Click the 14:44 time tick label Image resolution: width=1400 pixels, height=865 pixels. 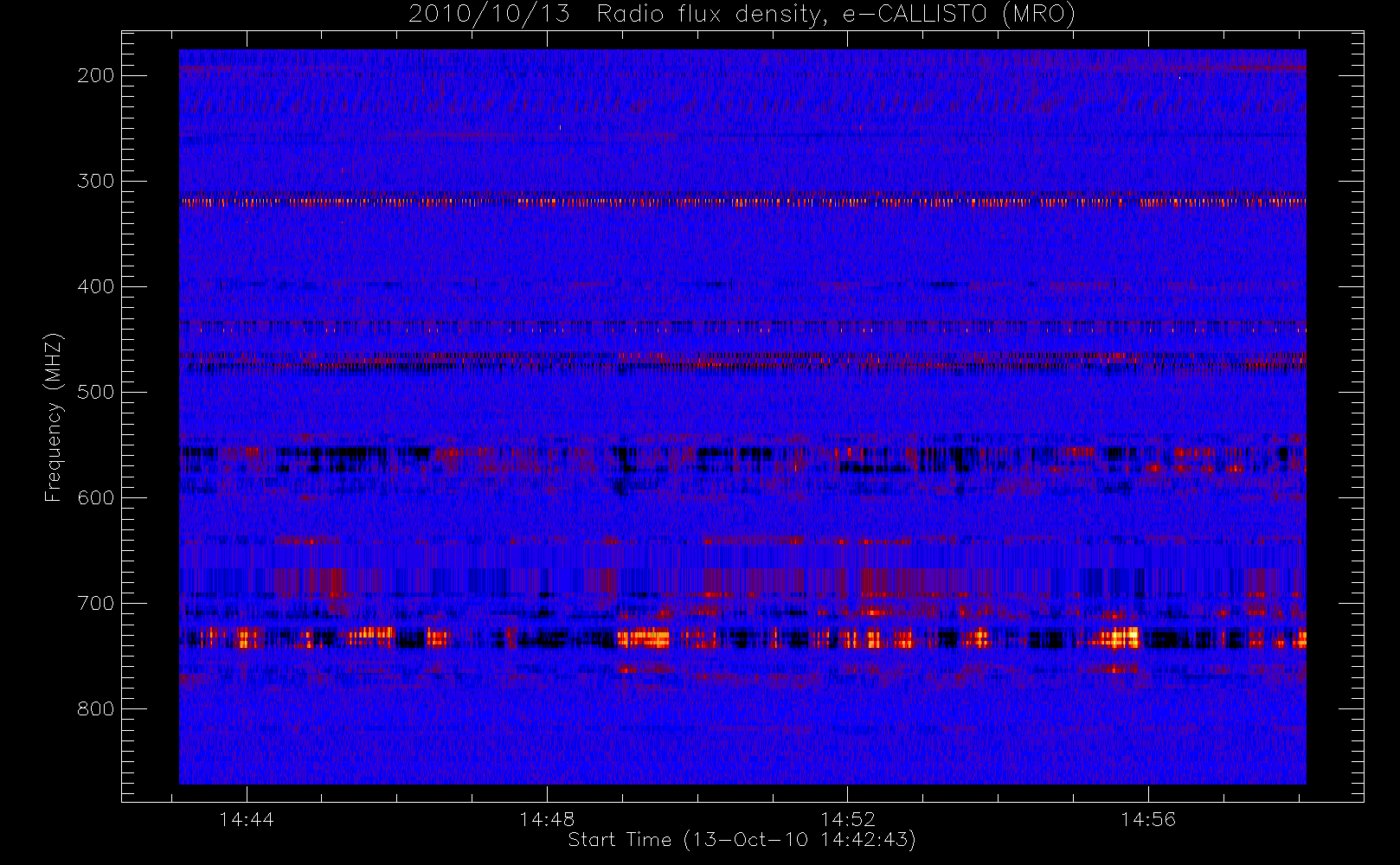(x=247, y=819)
